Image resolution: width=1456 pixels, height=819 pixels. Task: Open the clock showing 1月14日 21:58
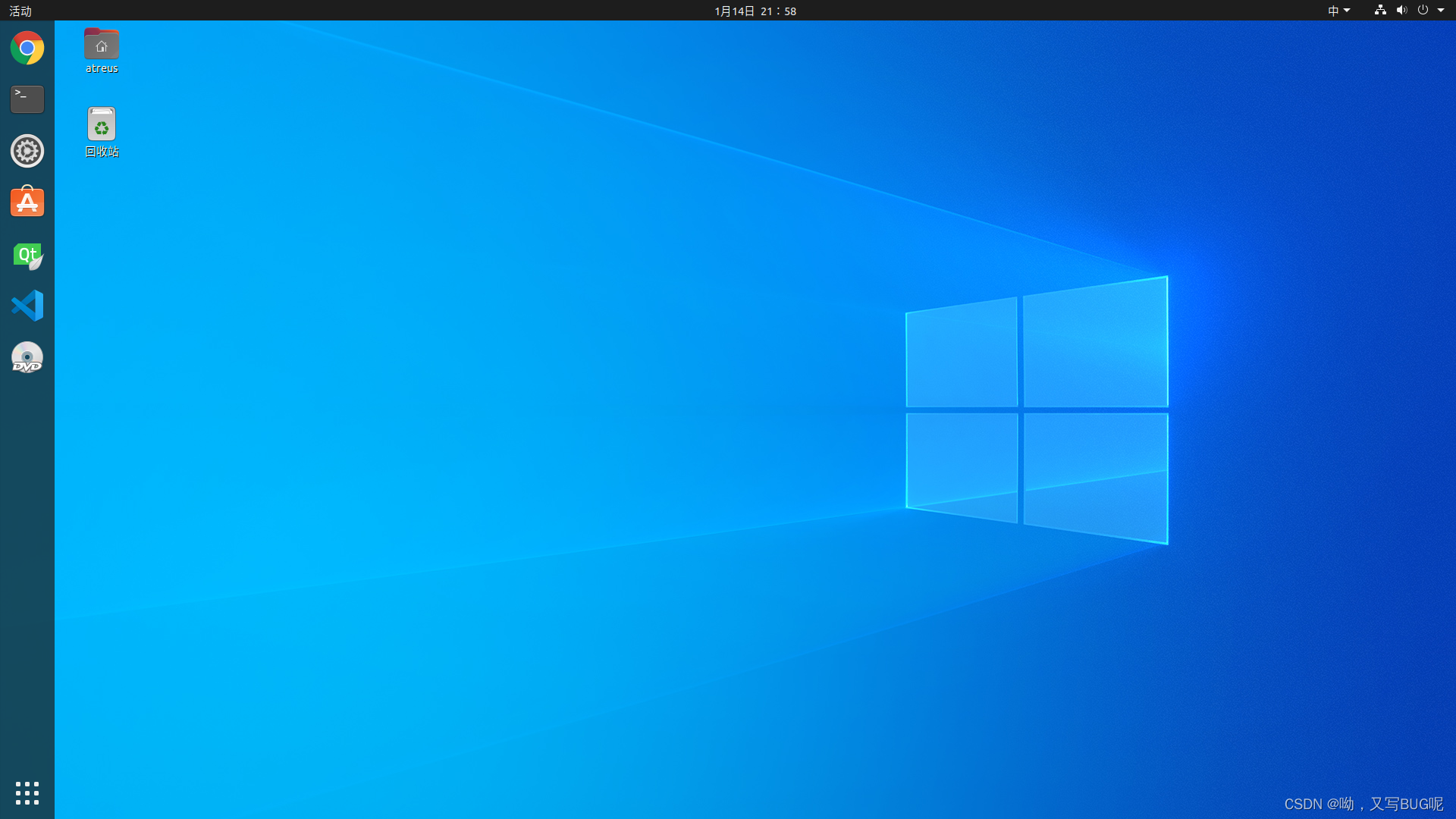(755, 11)
